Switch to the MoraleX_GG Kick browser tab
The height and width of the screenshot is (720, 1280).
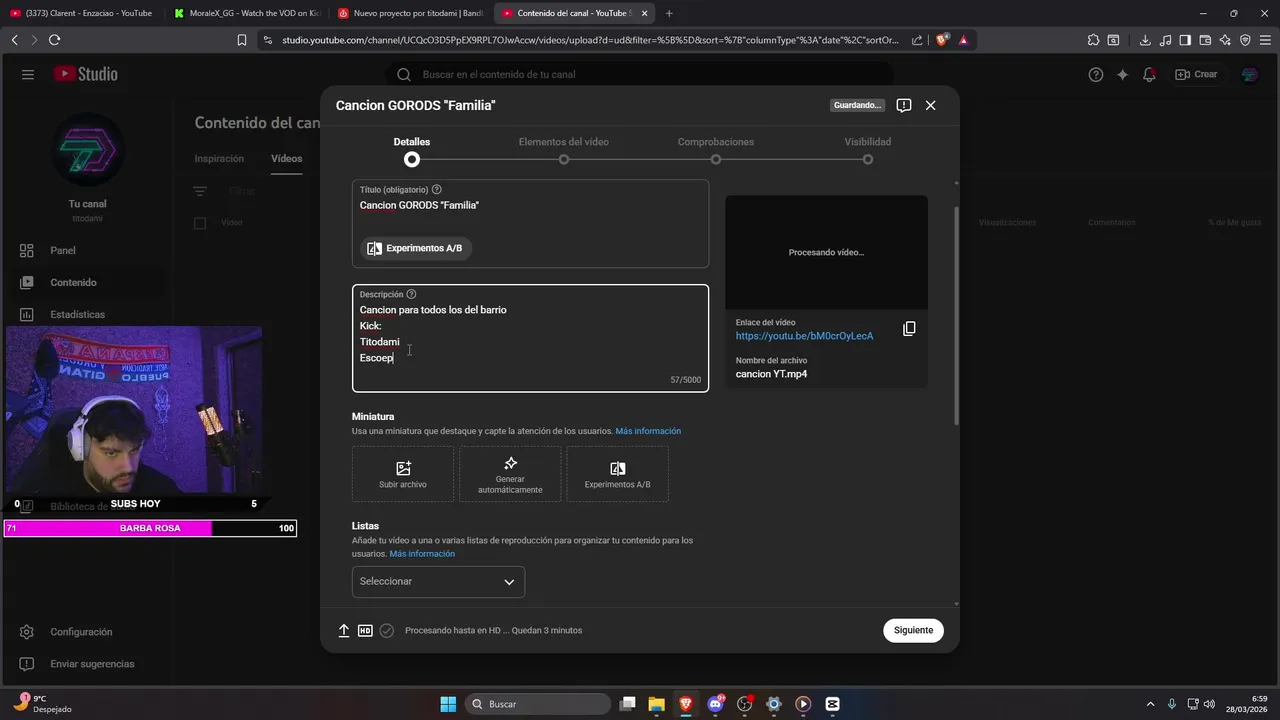[246, 13]
